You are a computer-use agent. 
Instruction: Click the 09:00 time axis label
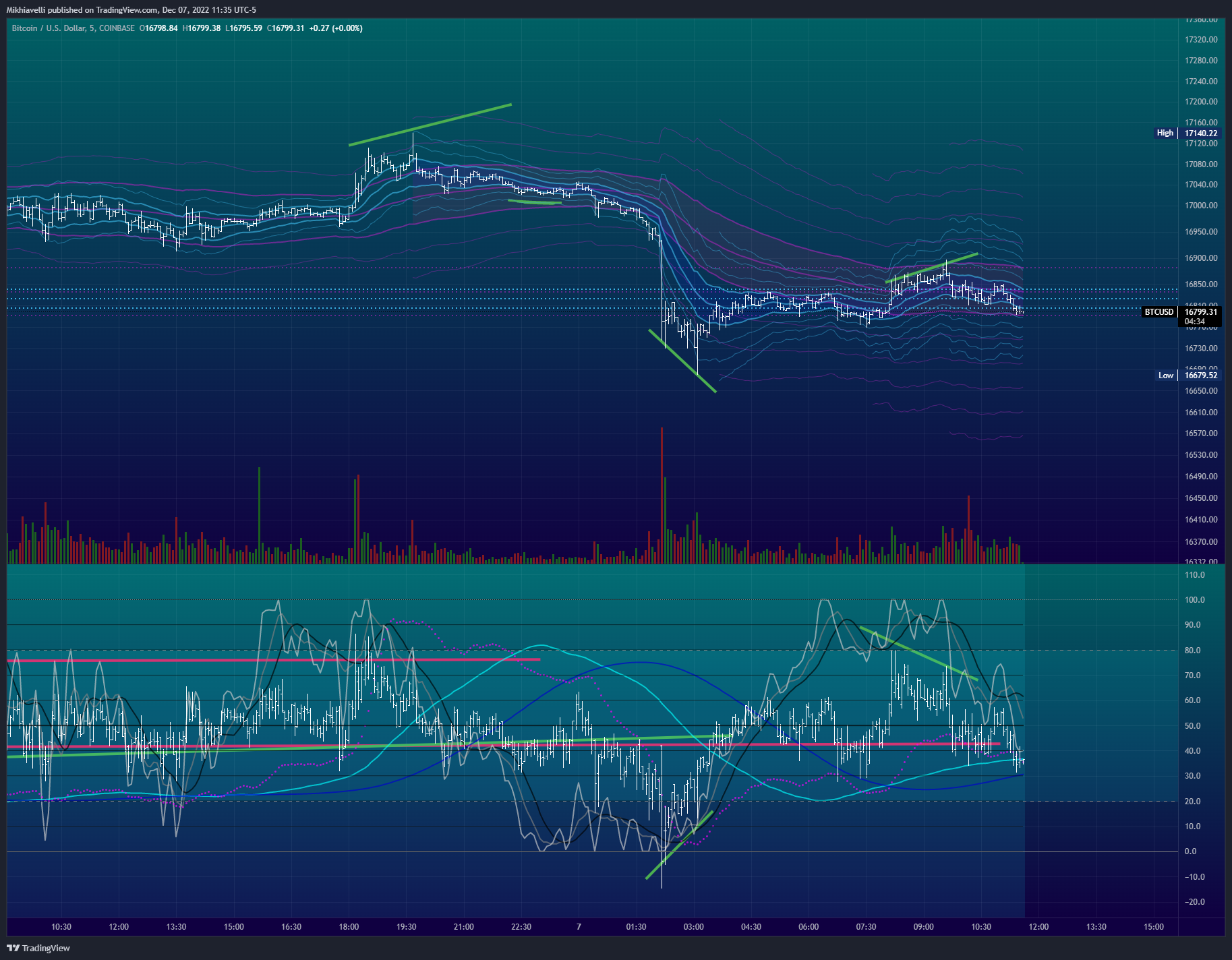pos(923,927)
